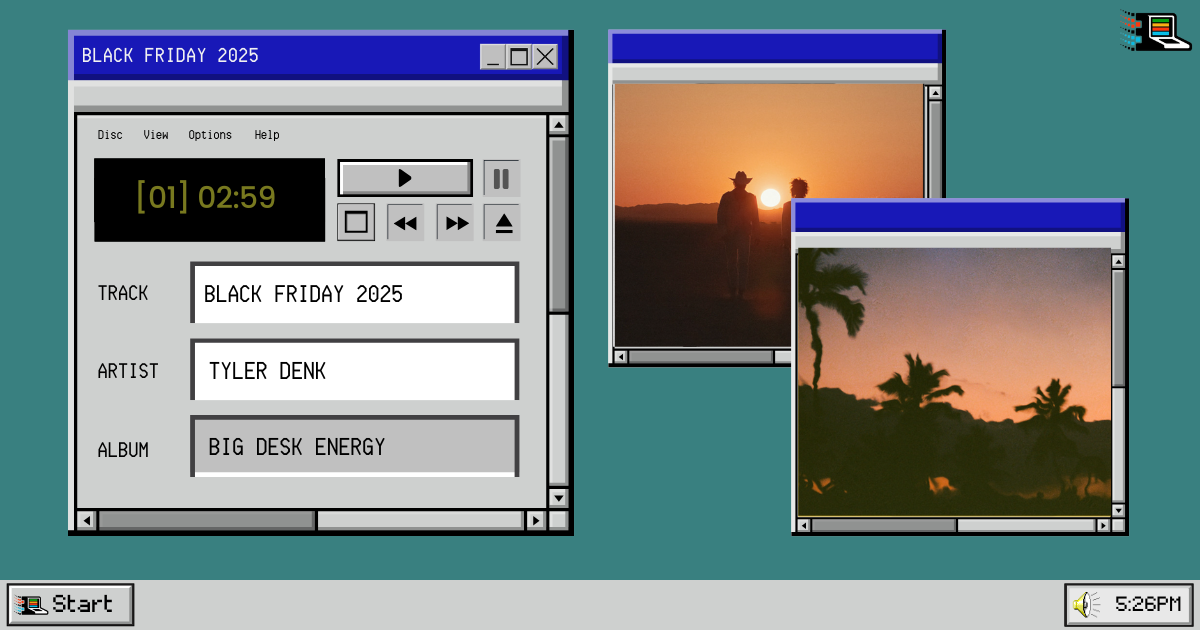
Task: Select the cowboy photo window's blue title bar
Action: tap(776, 47)
